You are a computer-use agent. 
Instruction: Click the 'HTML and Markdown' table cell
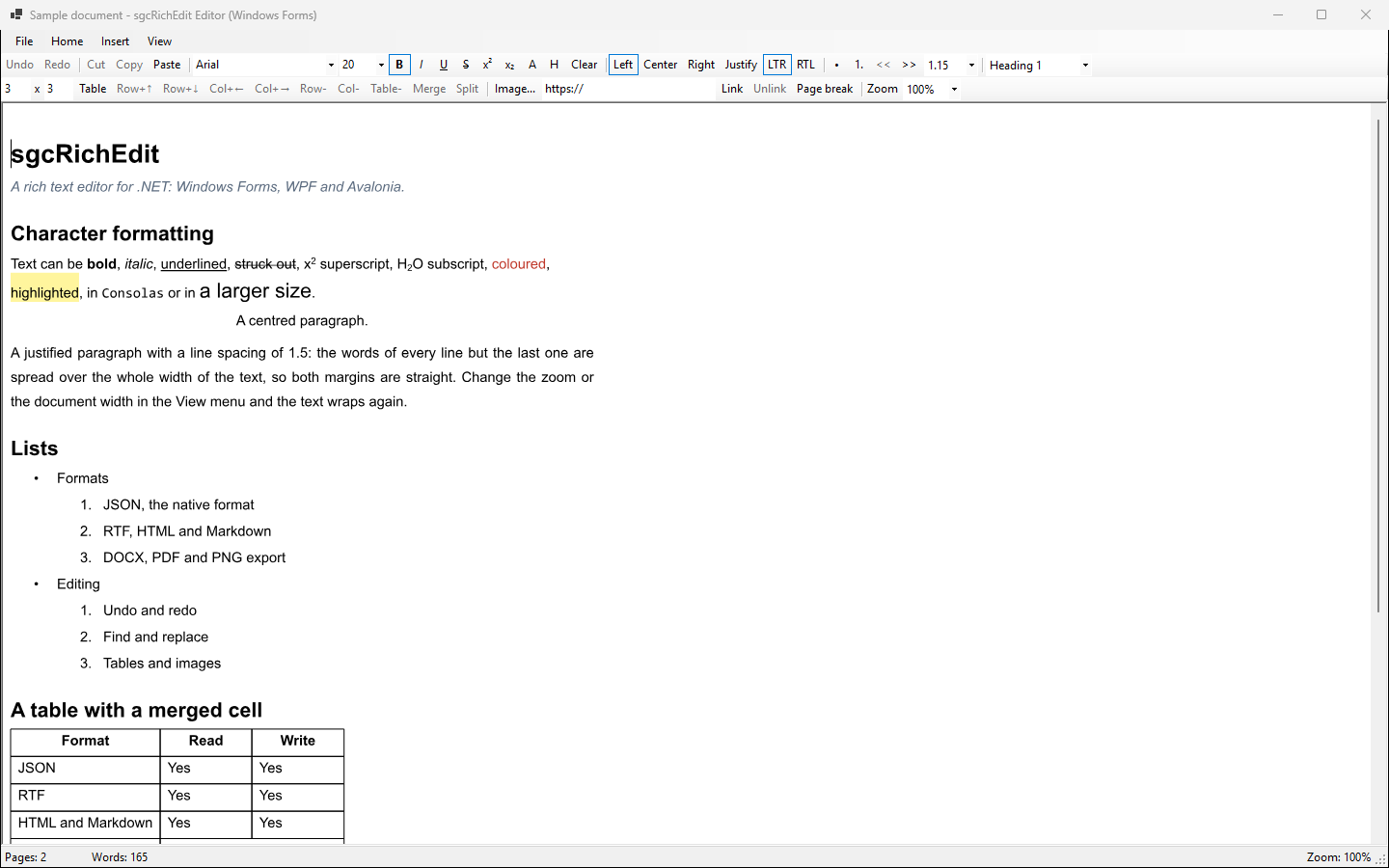point(85,824)
